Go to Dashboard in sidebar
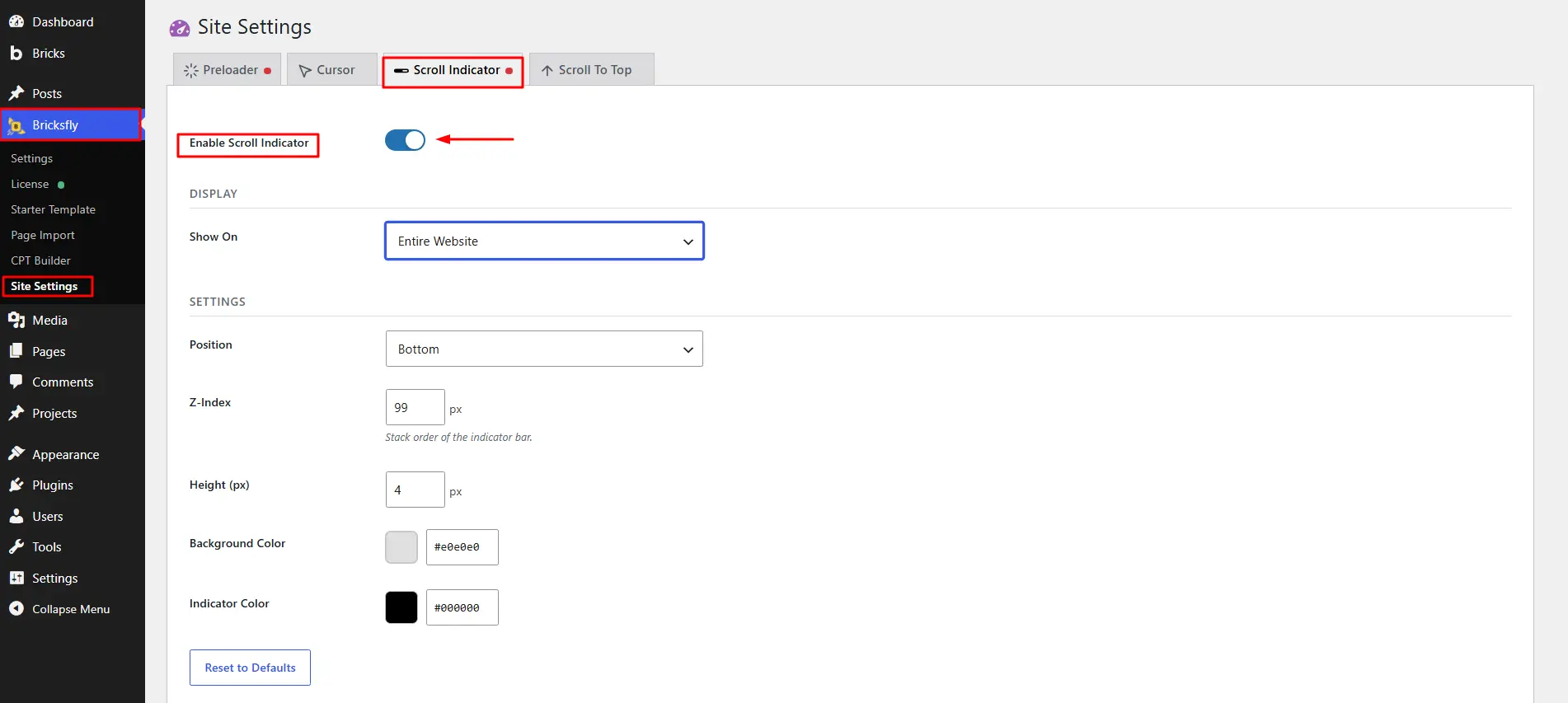The width and height of the screenshot is (1568, 703). pyautogui.click(x=63, y=21)
